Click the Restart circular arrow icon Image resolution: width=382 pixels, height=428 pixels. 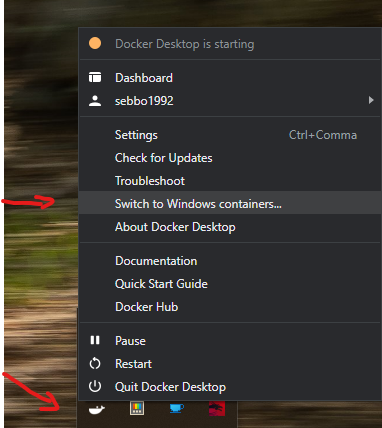[x=95, y=363]
